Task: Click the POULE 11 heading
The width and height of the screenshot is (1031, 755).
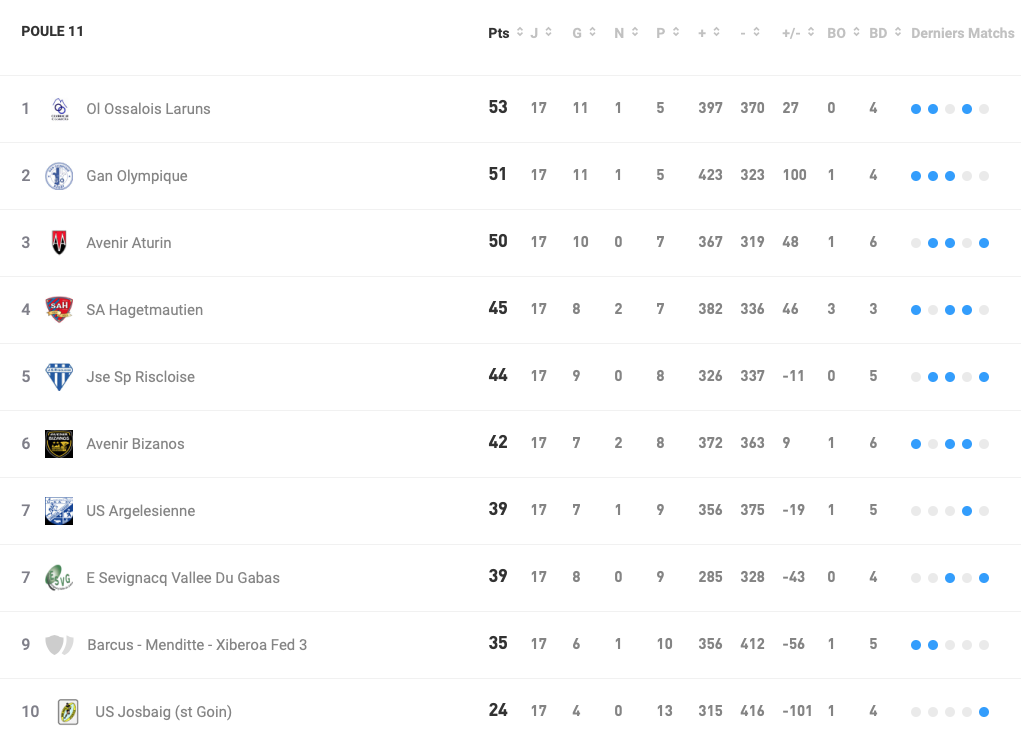Action: coord(52,31)
